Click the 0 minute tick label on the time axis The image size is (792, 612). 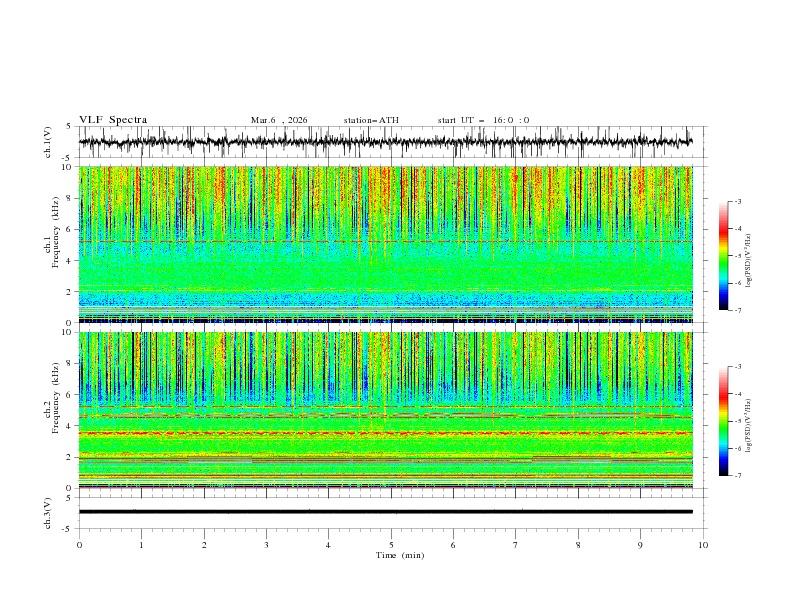79,545
